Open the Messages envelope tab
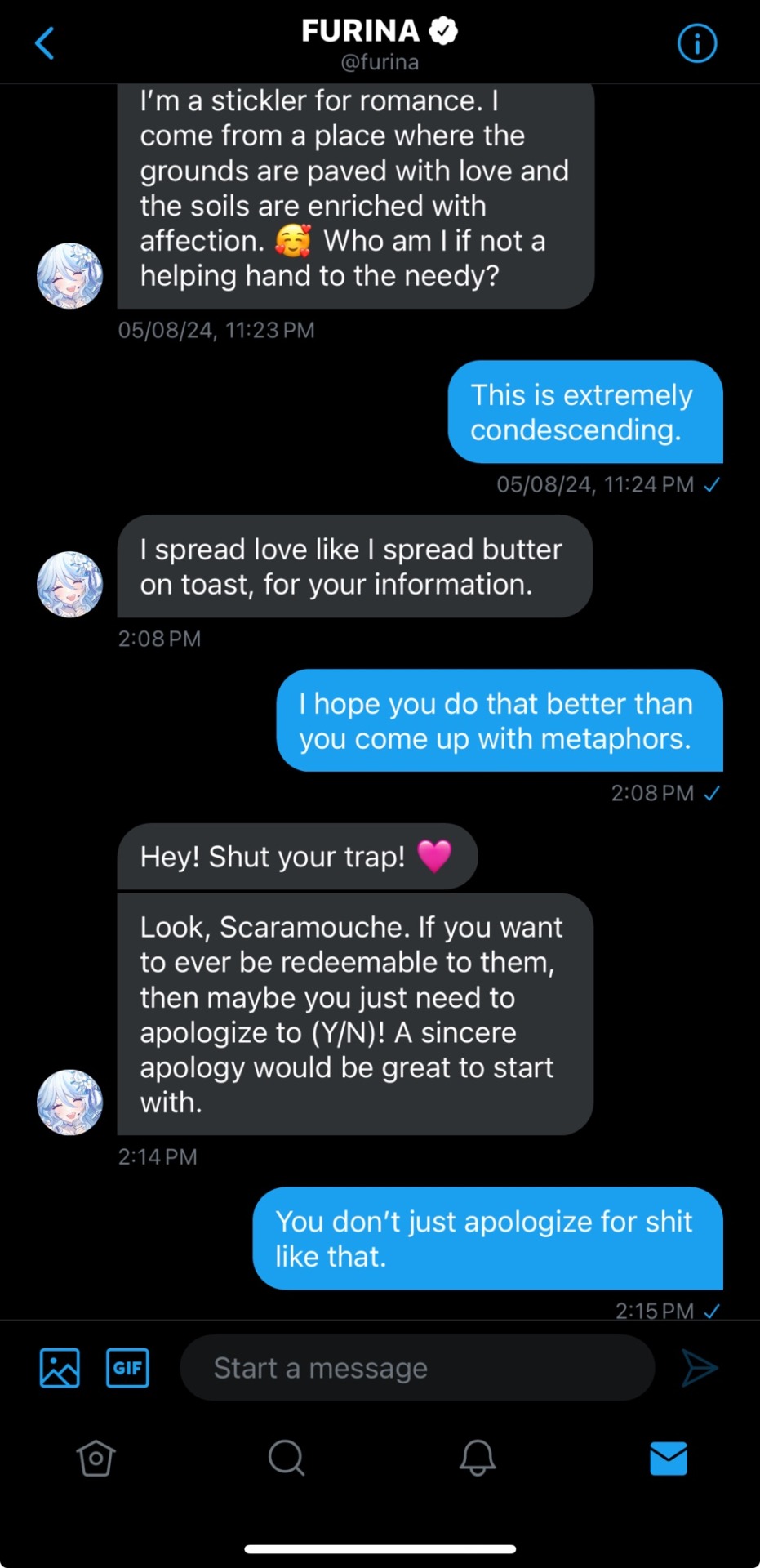Viewport: 760px width, 1568px height. tap(669, 1458)
